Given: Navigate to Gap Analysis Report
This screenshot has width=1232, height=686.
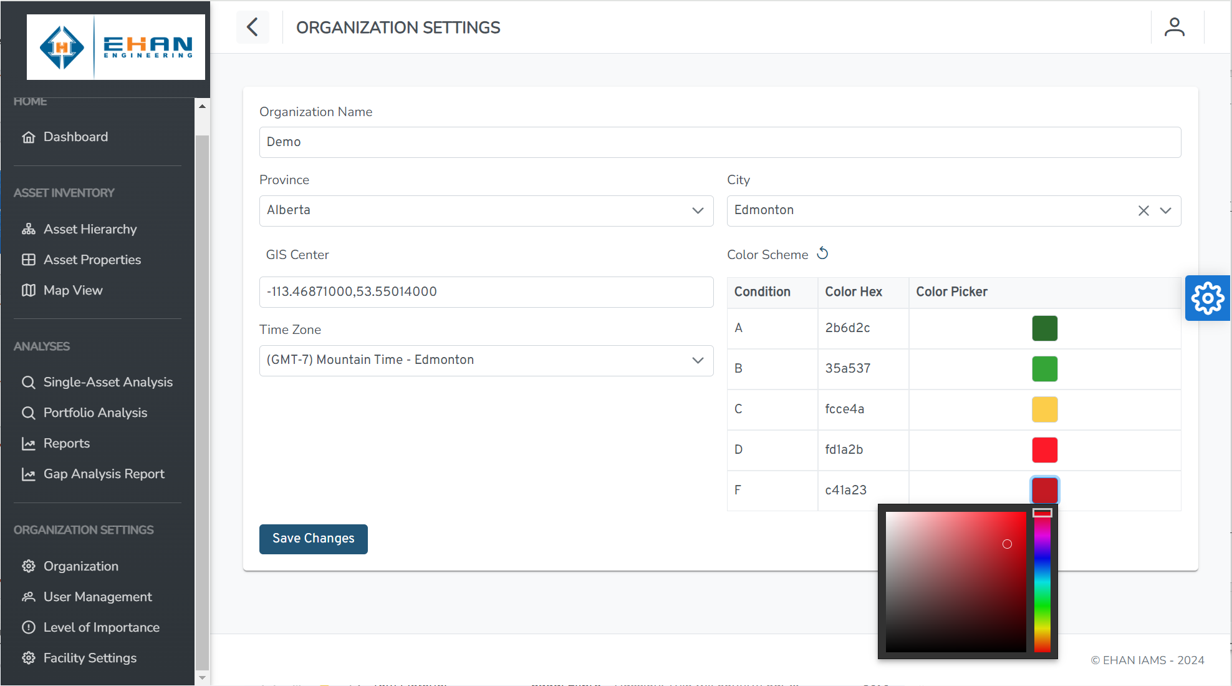Looking at the screenshot, I should 103,474.
